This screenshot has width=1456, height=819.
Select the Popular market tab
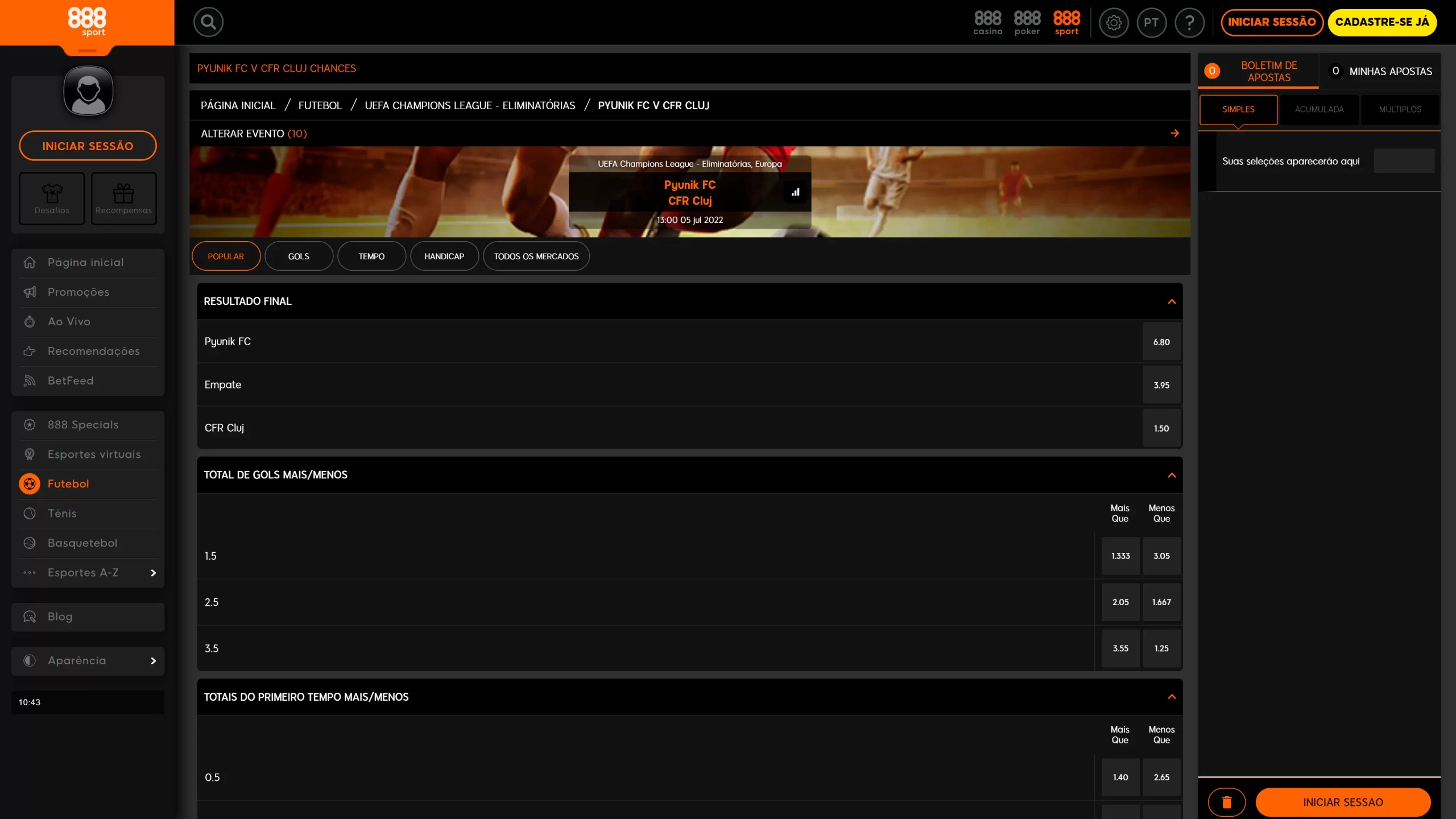click(226, 257)
